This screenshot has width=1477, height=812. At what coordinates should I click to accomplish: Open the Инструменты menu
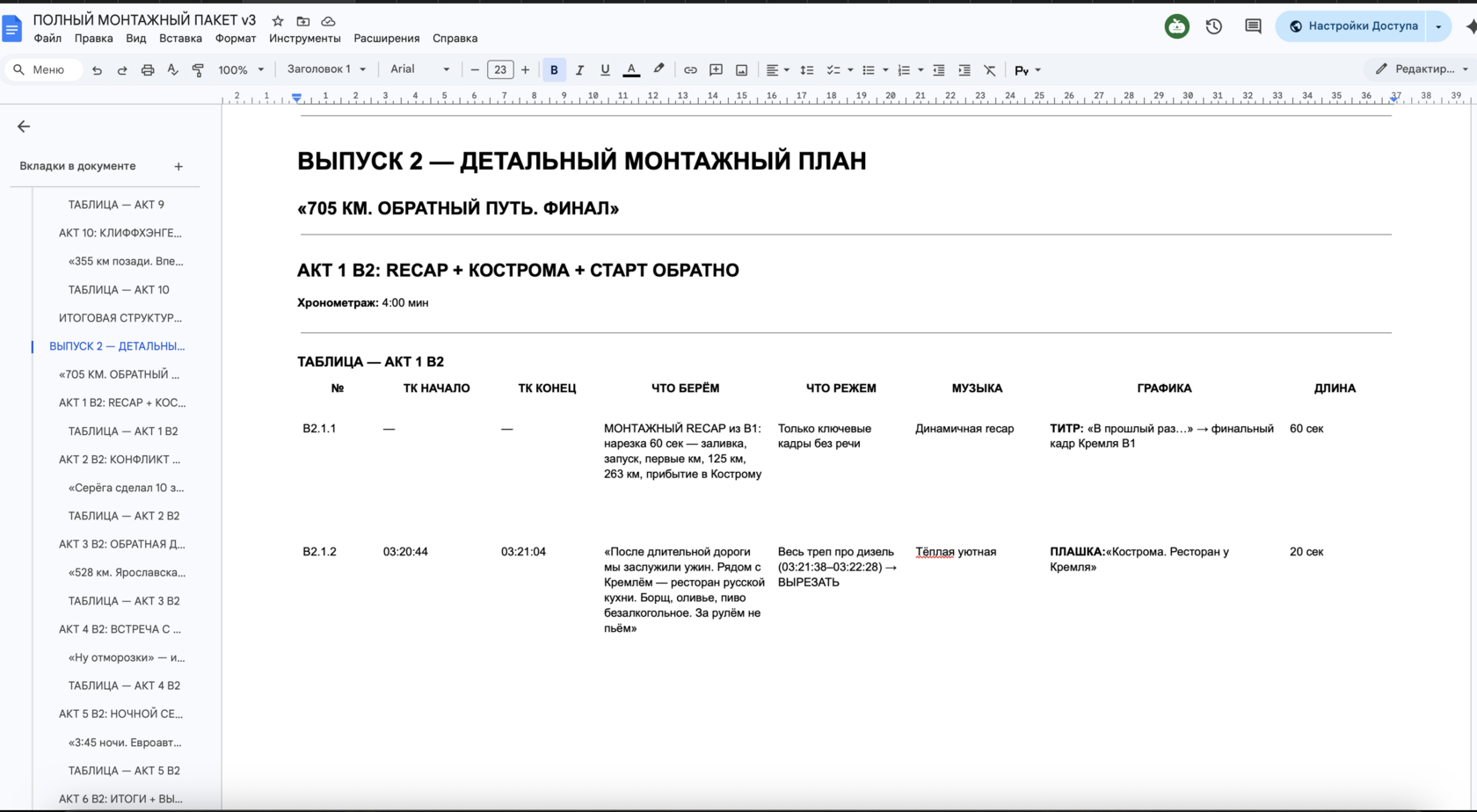305,38
